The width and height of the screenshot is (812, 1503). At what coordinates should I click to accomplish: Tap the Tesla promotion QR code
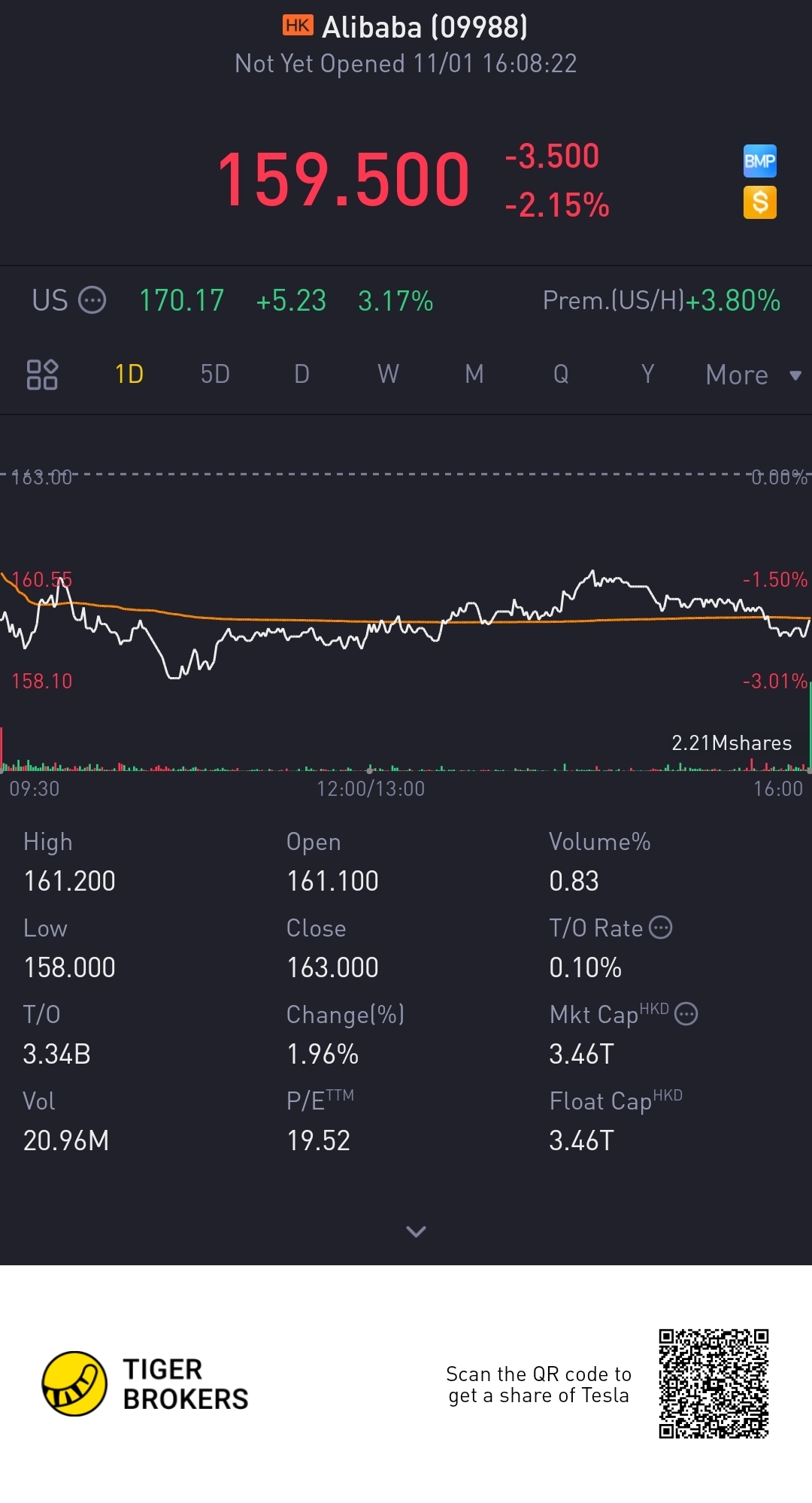(x=714, y=1383)
